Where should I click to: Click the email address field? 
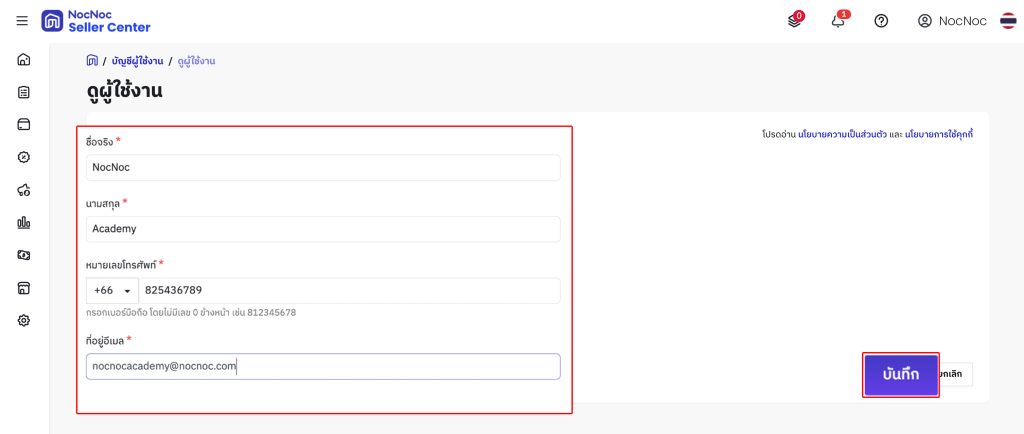click(x=323, y=366)
